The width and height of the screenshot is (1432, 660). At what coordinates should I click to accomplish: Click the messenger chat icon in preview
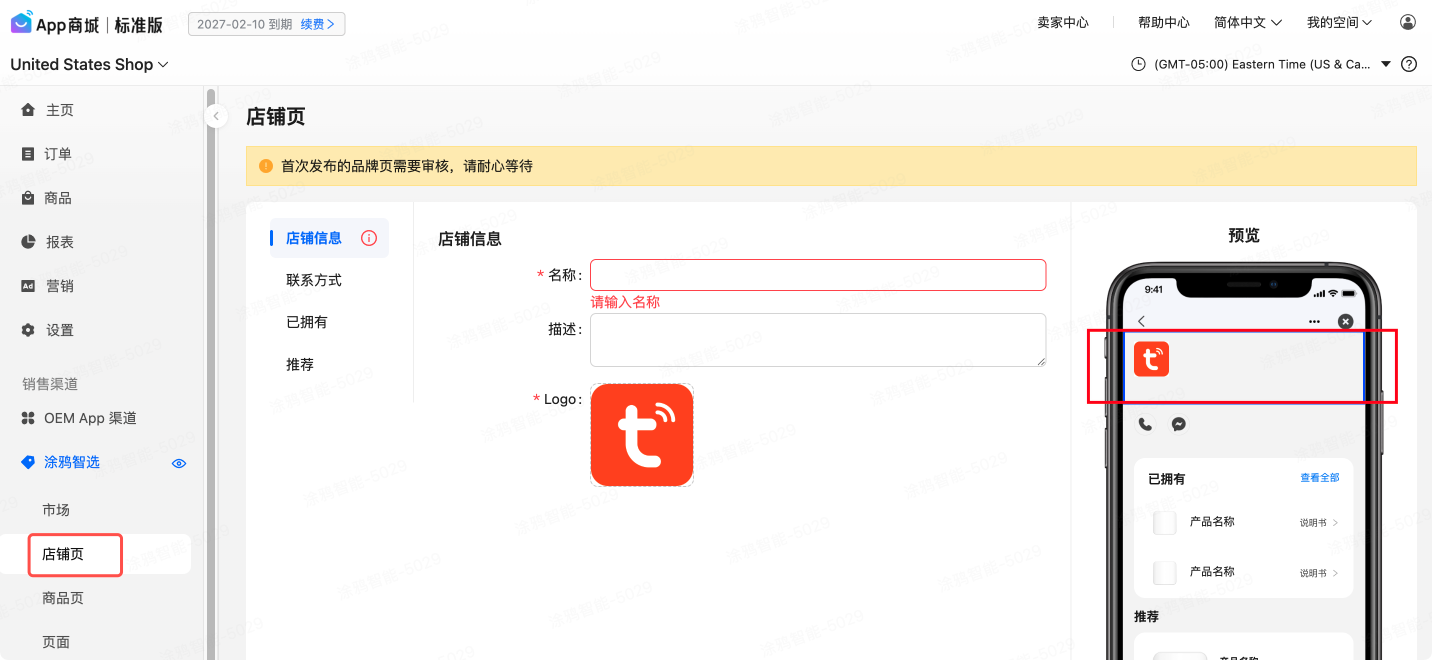click(x=1179, y=424)
